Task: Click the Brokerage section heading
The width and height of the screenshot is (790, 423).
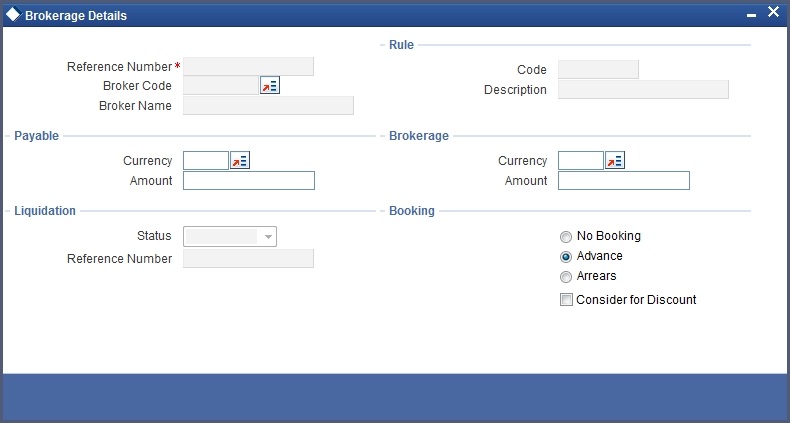Action: coord(419,136)
